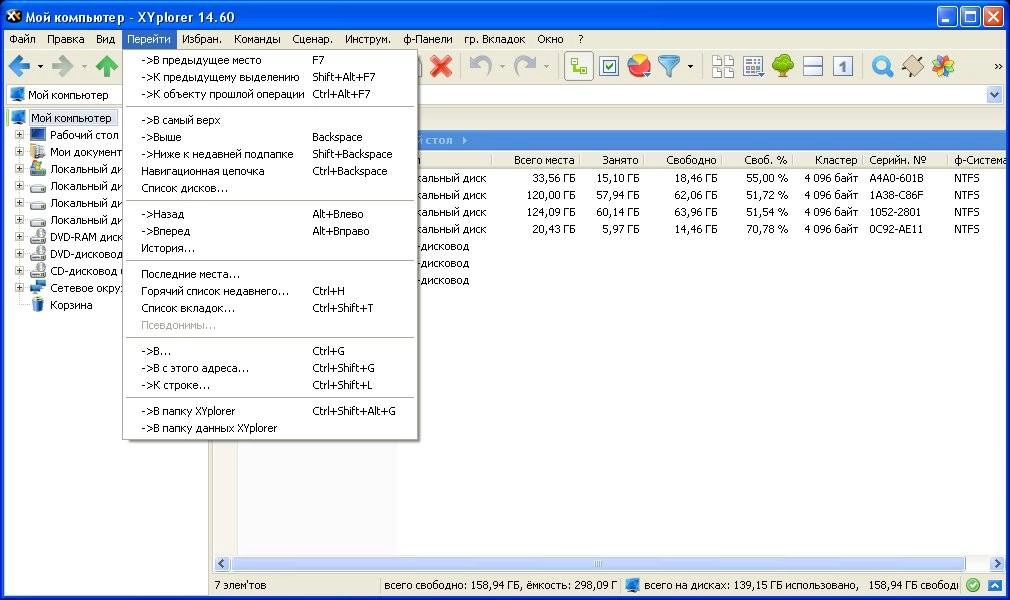Choose 'Список вкладок...' menu entry
Viewport: 1010px width, 600px height.
271,308
